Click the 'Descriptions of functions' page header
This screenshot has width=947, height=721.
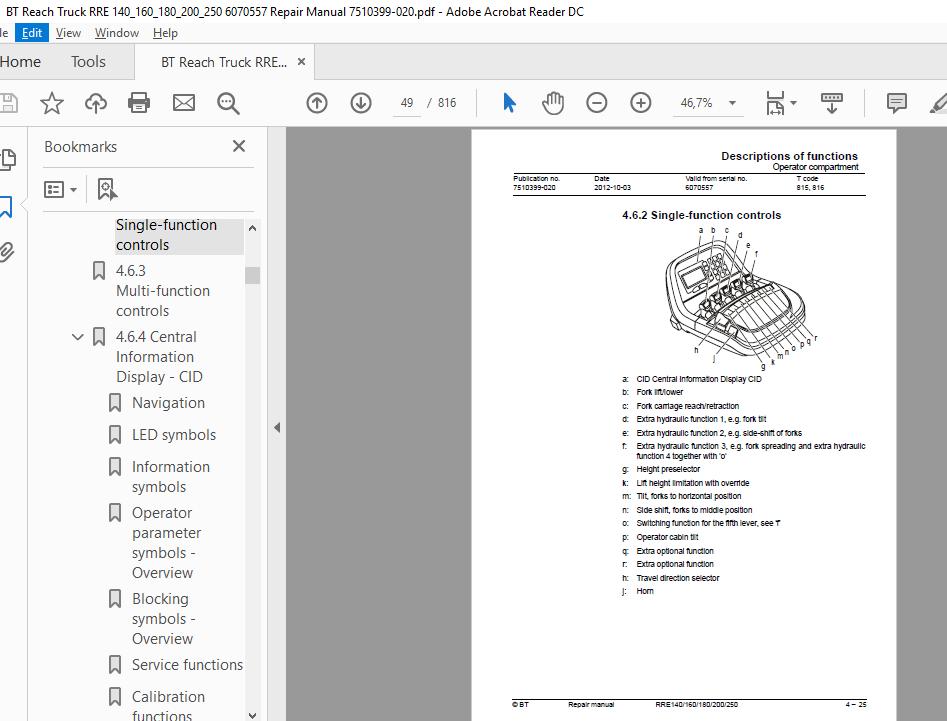click(789, 156)
